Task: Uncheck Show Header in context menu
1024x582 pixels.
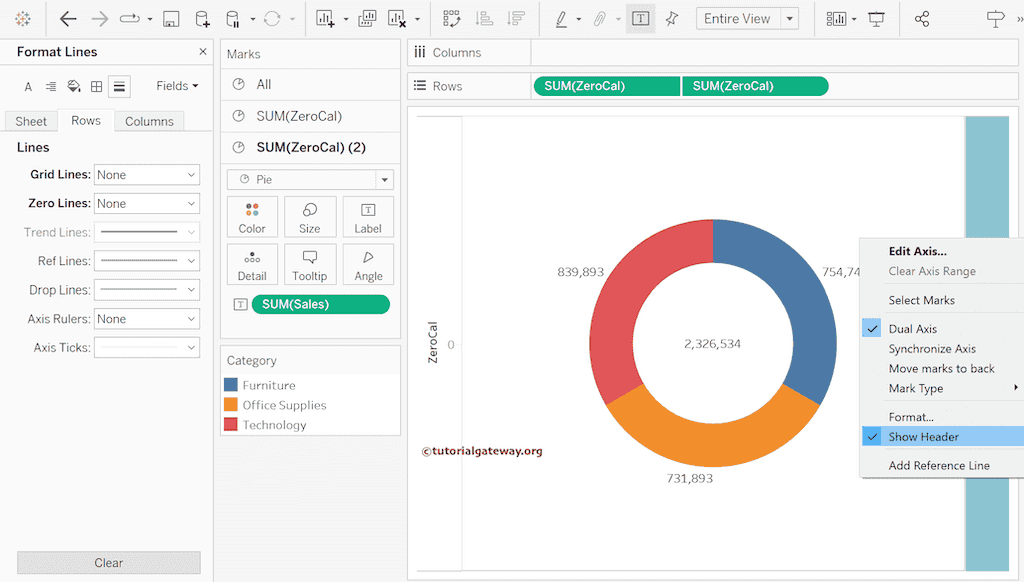Action: [x=923, y=437]
